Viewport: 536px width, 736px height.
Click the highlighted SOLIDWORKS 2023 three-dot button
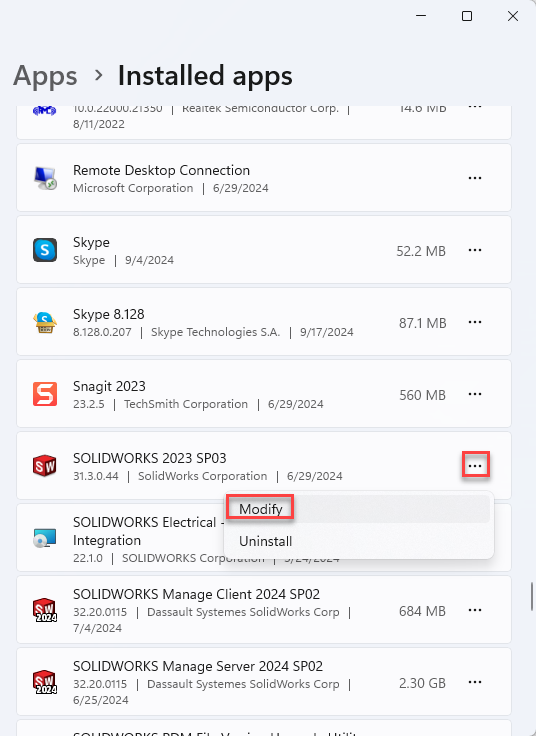click(x=475, y=466)
